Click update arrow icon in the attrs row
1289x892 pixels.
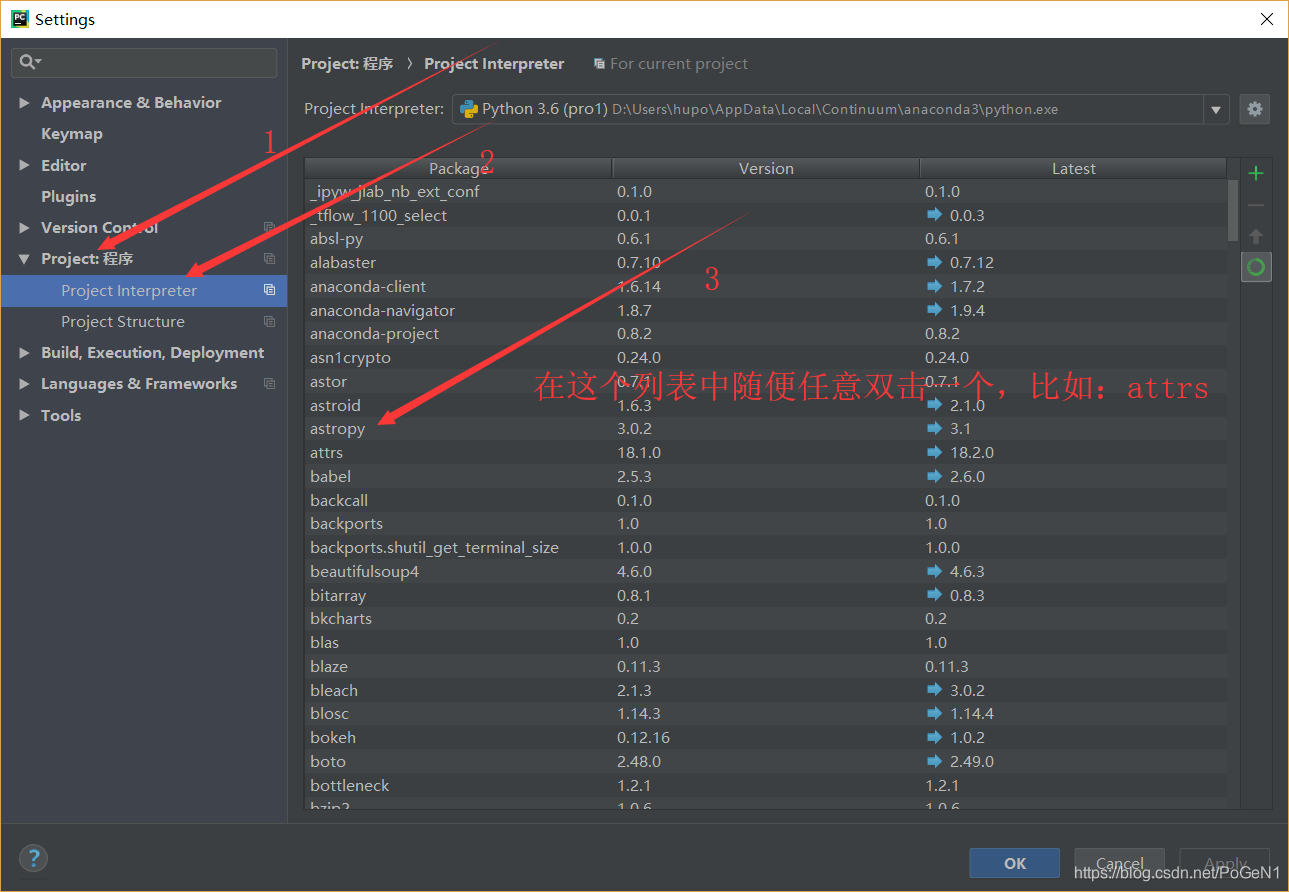coord(934,452)
